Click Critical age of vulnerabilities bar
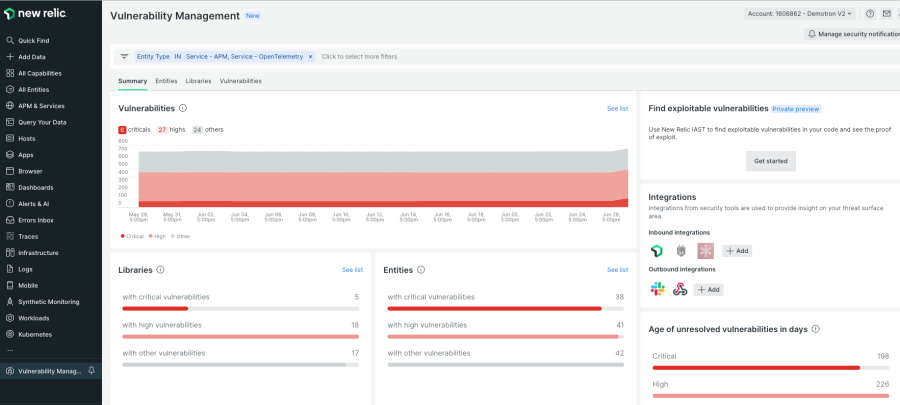This screenshot has width=900, height=405. tap(770, 368)
